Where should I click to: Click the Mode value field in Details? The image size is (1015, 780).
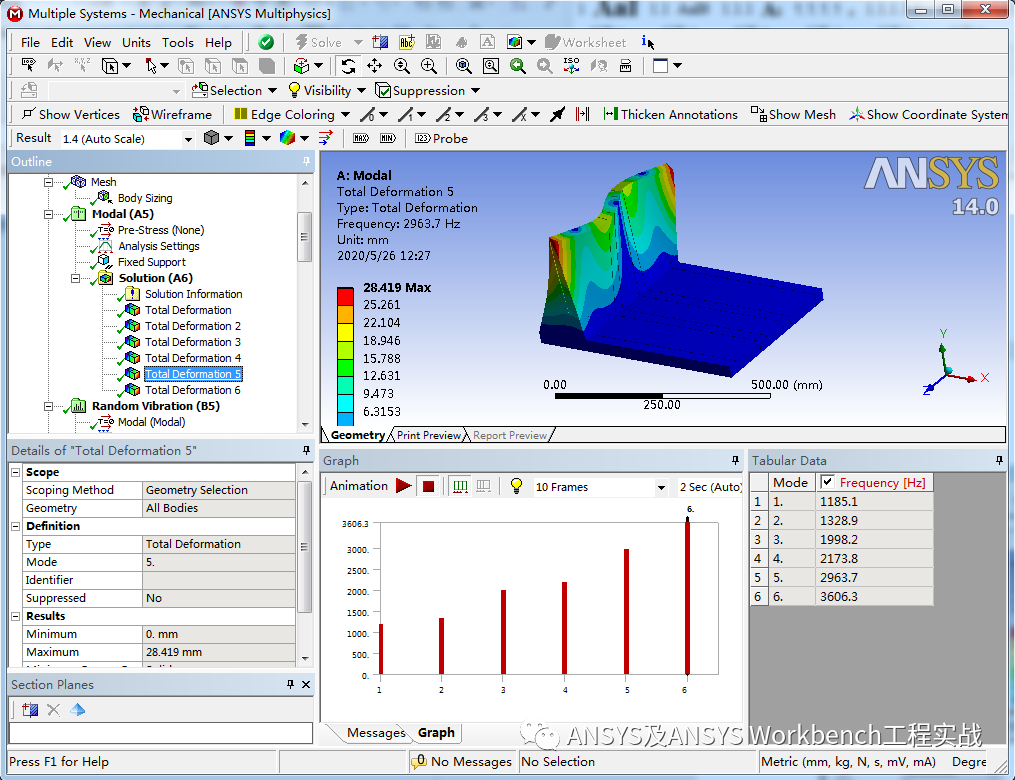tap(219, 562)
